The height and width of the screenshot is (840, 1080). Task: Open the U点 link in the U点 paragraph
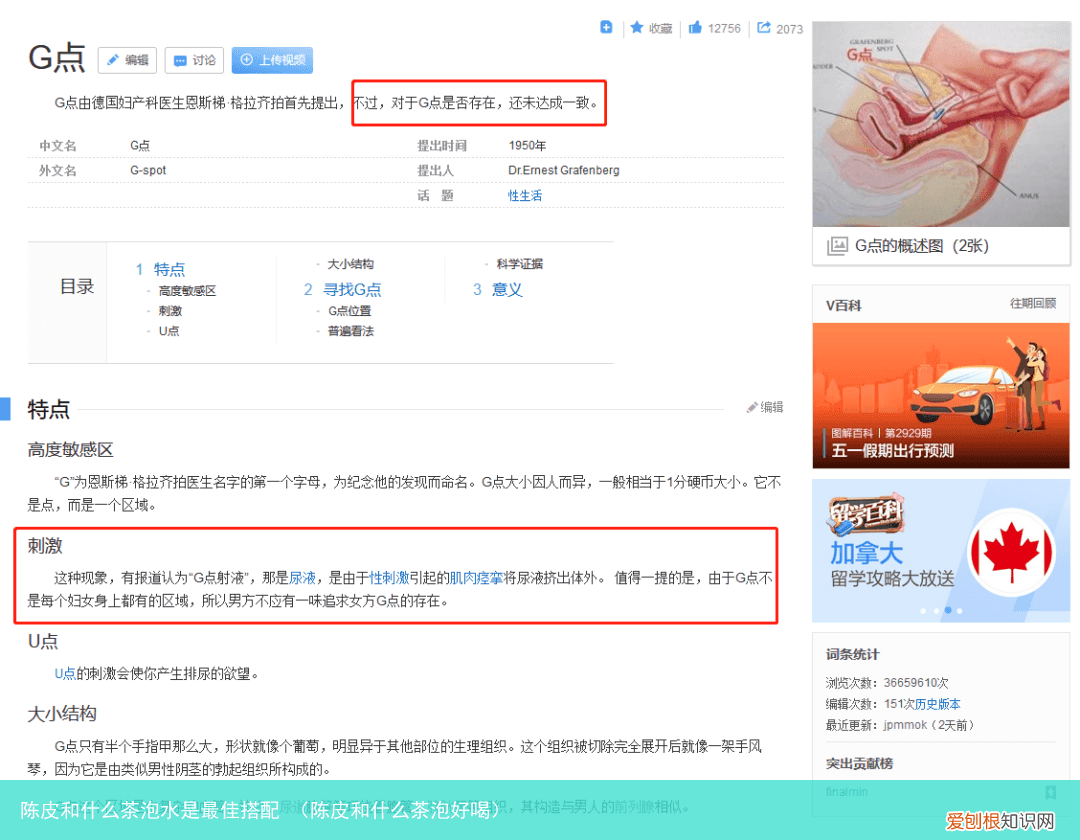click(65, 673)
